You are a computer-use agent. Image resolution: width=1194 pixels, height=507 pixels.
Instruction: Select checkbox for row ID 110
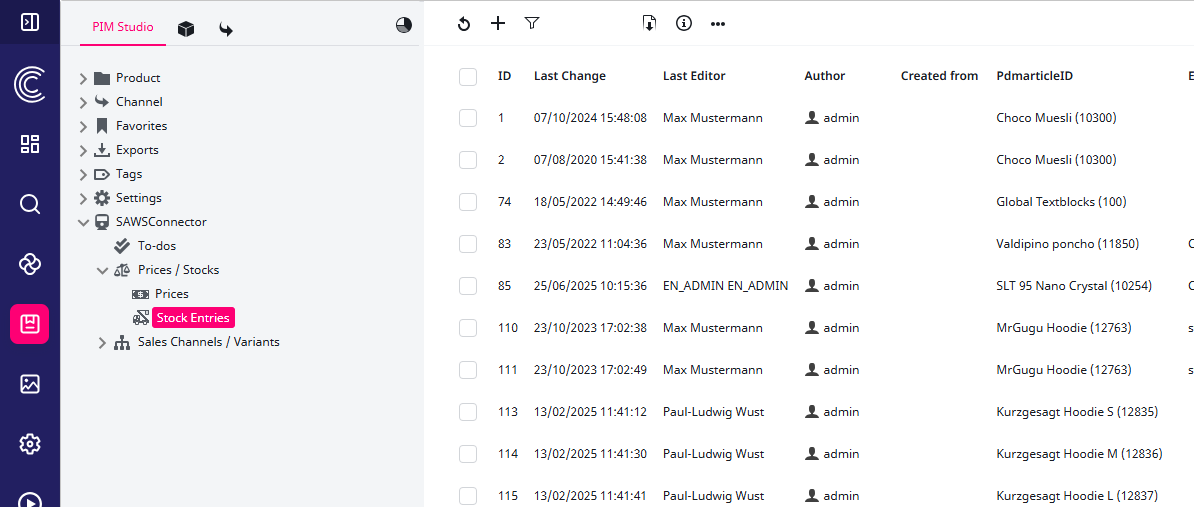[x=468, y=328]
